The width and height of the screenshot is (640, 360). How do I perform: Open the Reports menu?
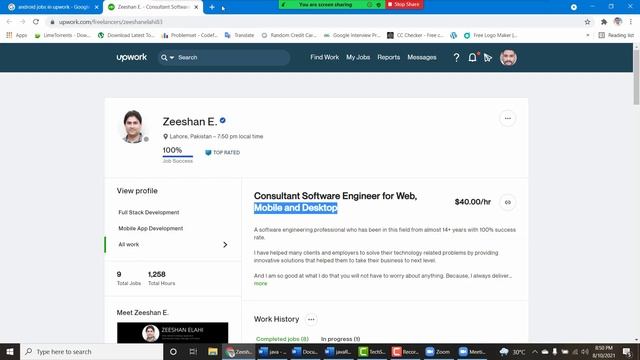(x=389, y=57)
